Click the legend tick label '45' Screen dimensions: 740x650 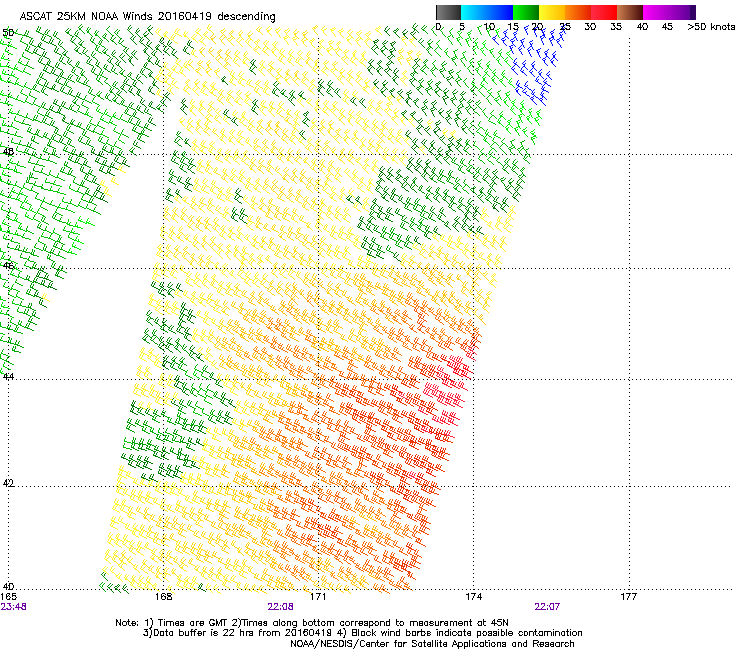(667, 27)
